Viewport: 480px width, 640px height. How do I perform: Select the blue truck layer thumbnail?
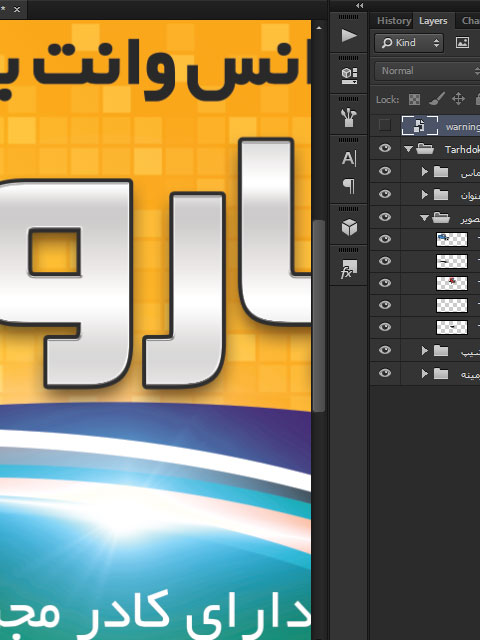click(x=452, y=239)
